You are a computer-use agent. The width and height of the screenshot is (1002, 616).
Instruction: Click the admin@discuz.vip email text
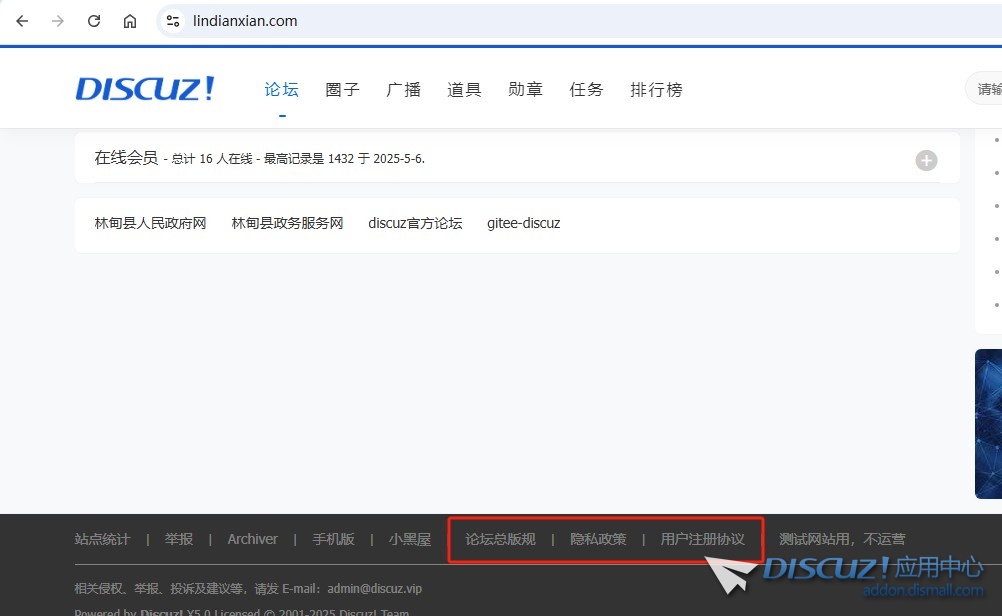coord(374,589)
